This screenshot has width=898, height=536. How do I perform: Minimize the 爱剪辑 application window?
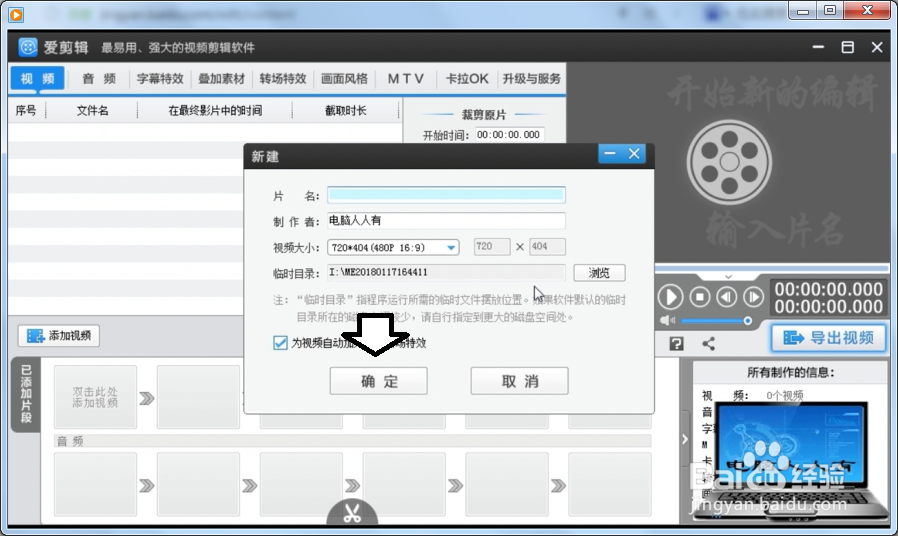coord(818,48)
